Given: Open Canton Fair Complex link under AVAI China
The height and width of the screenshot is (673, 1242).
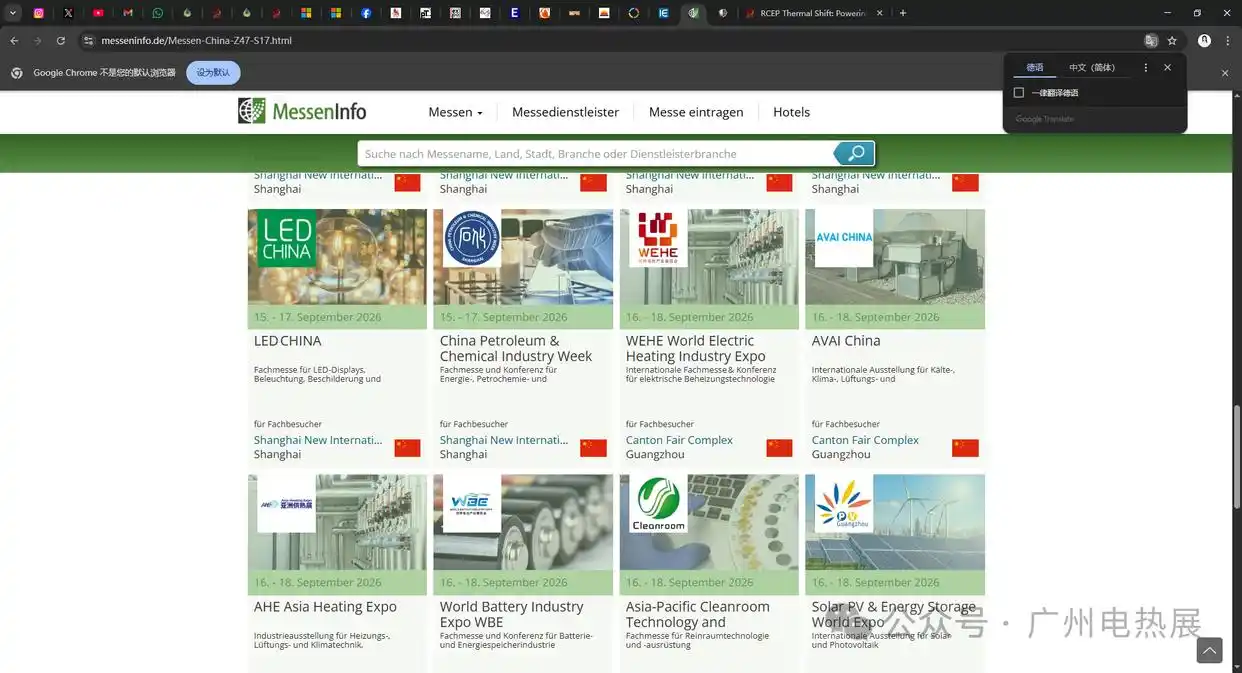Looking at the screenshot, I should tap(865, 440).
